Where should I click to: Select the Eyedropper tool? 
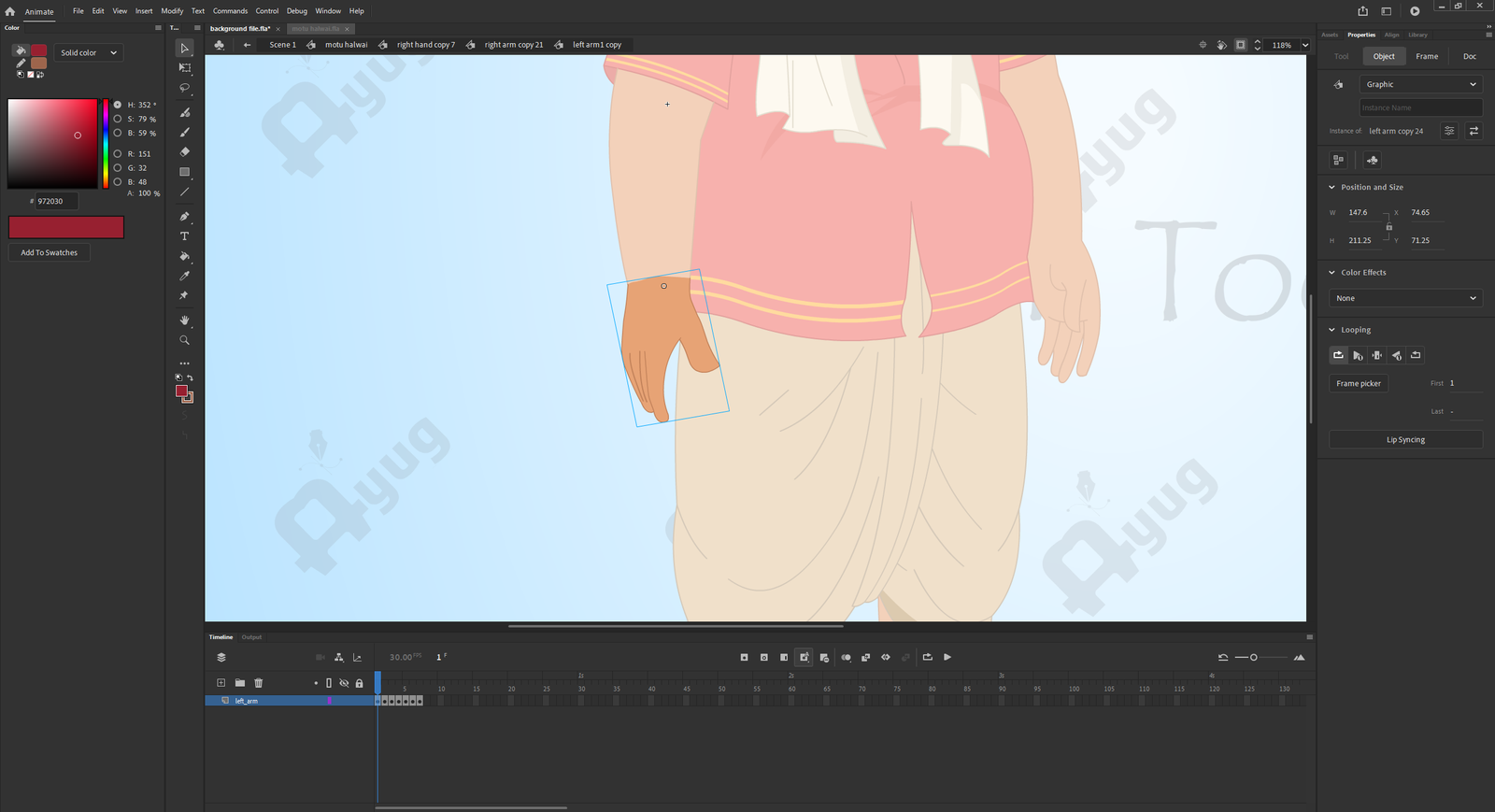[185, 276]
